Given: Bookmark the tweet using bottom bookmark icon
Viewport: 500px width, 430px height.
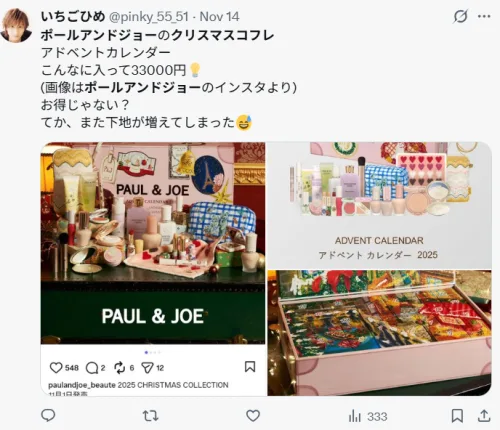Looking at the screenshot, I should pyautogui.click(x=457, y=416).
